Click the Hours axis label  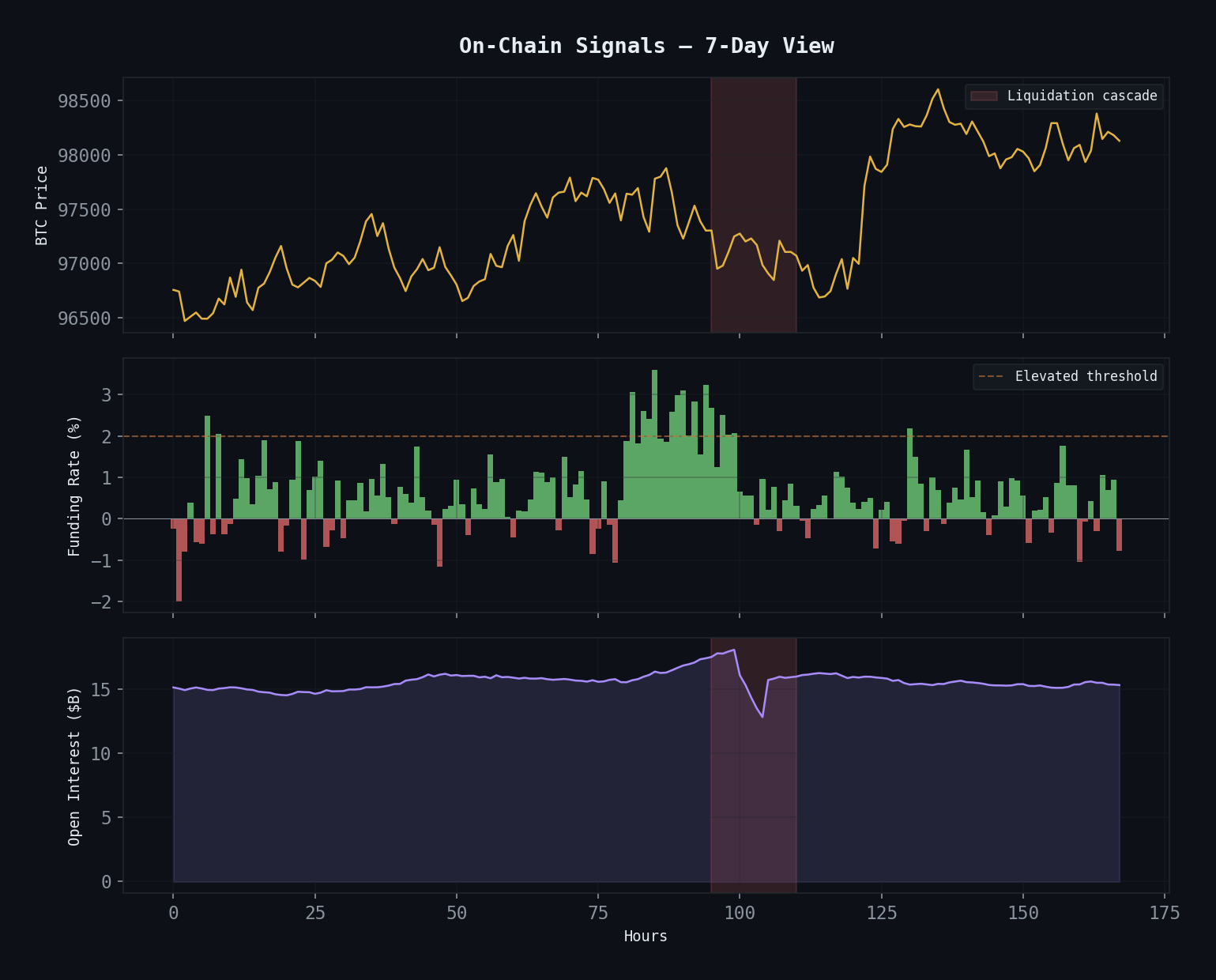point(646,936)
